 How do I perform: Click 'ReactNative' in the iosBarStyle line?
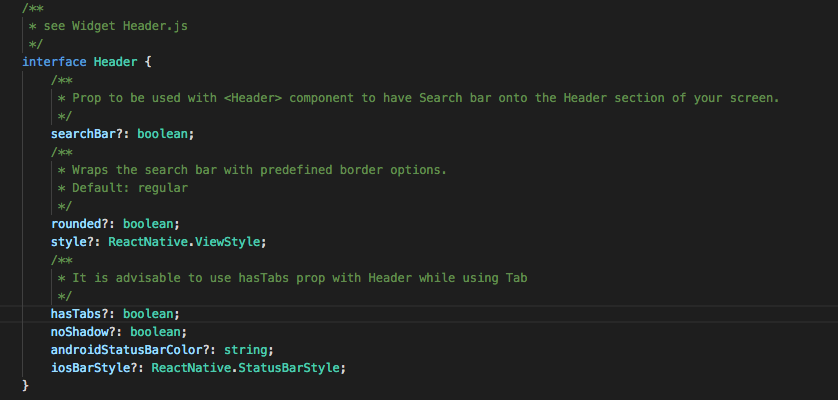click(x=191, y=368)
